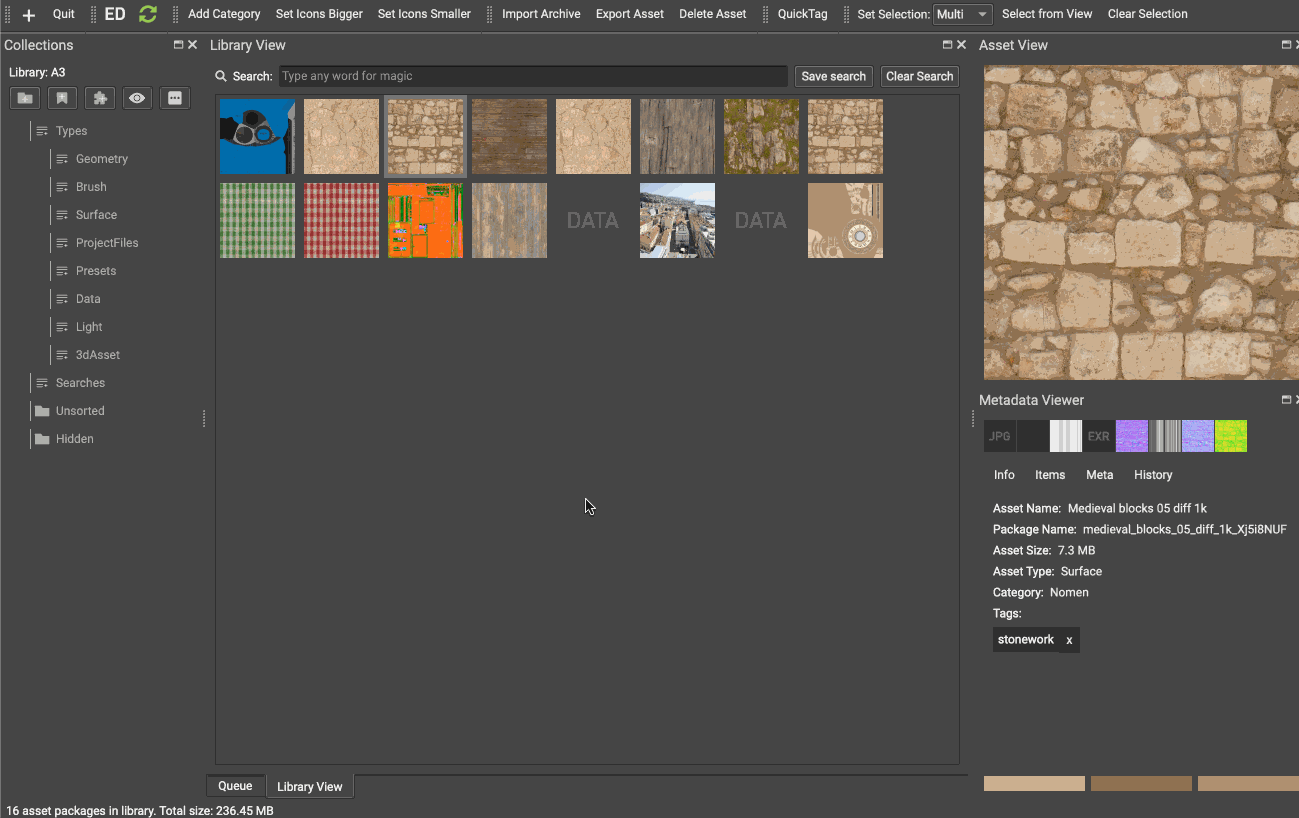Click the add folder icon under Library

pyautogui.click(x=25, y=98)
